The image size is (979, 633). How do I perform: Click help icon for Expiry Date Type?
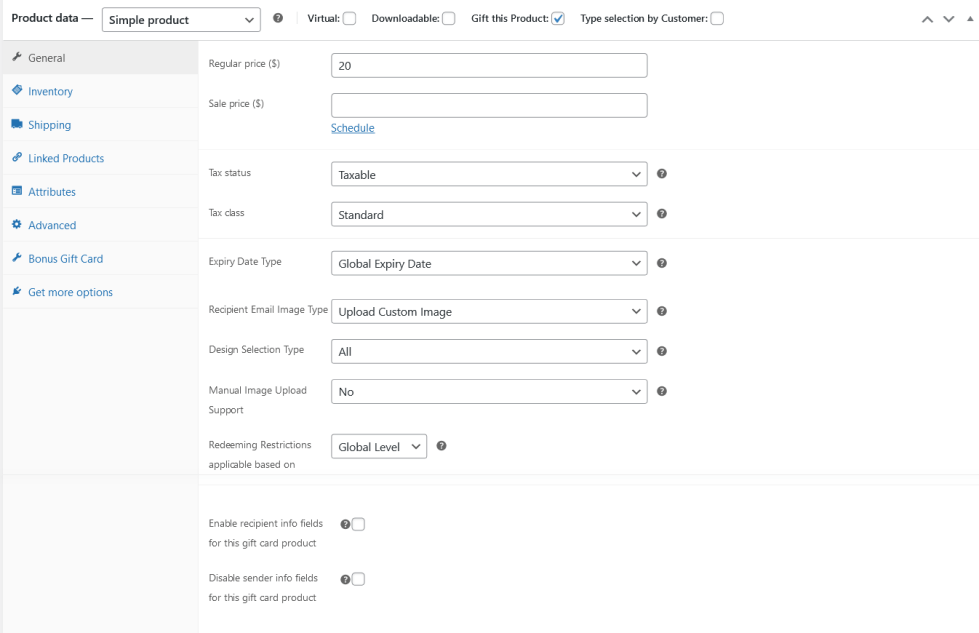pos(662,264)
